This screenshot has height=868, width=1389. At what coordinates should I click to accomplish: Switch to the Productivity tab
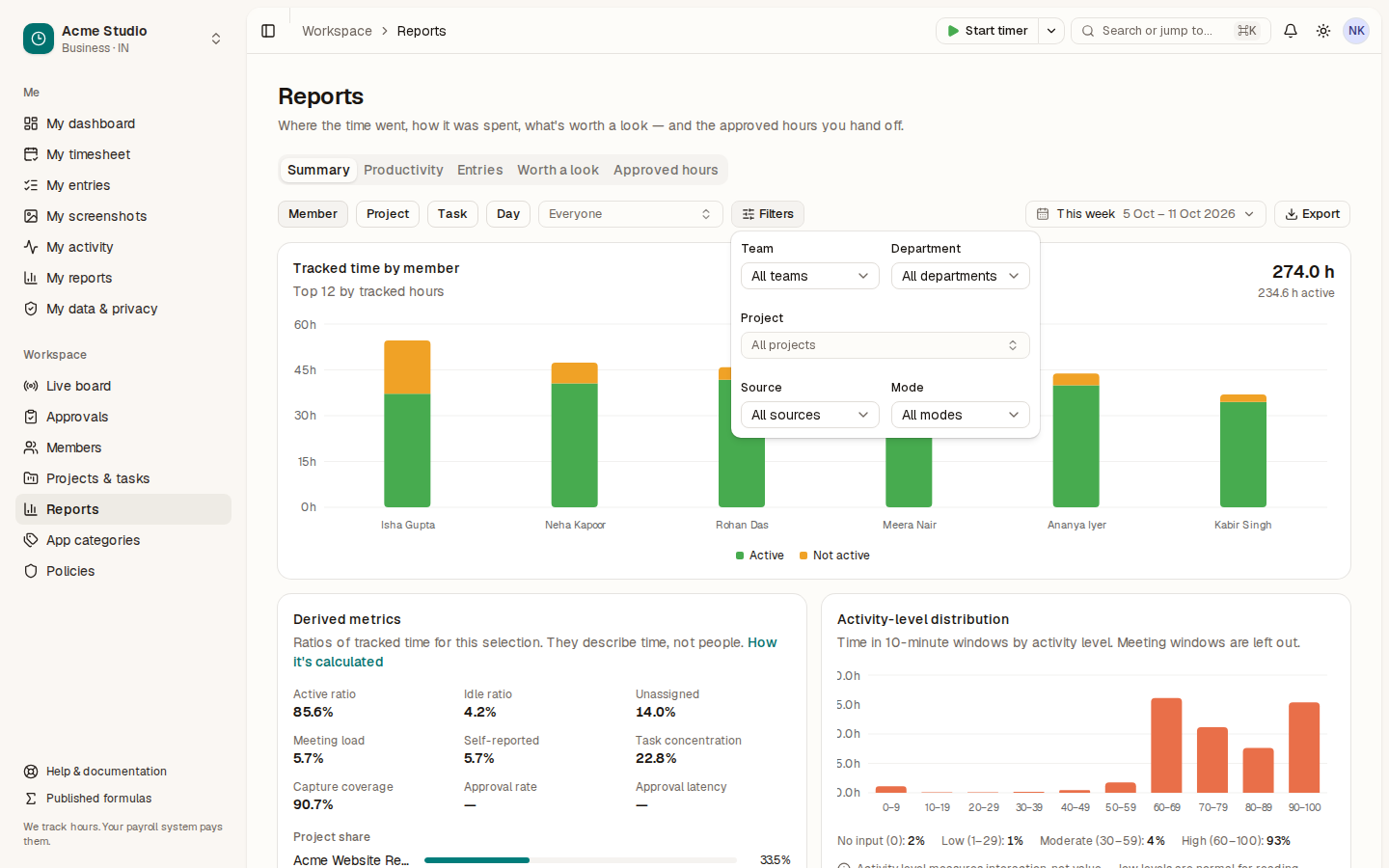coord(403,170)
